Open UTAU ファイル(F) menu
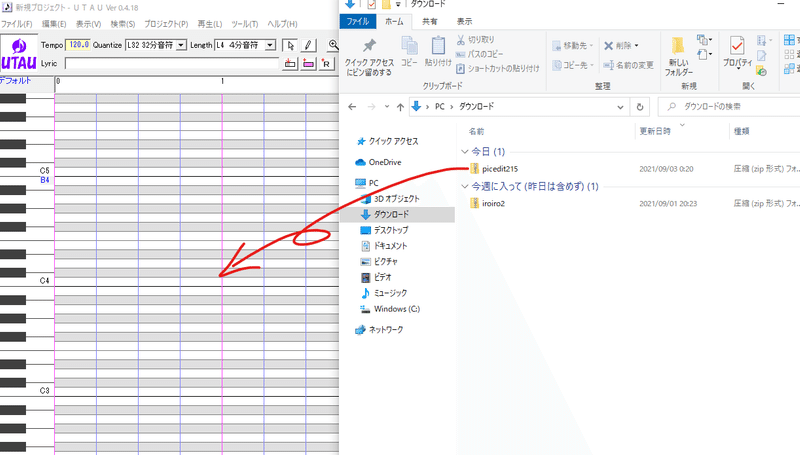800x455 pixels. [16, 24]
